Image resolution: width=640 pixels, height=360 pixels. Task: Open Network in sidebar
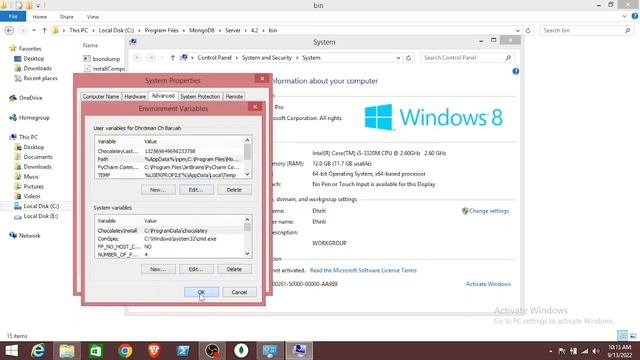coord(29,236)
